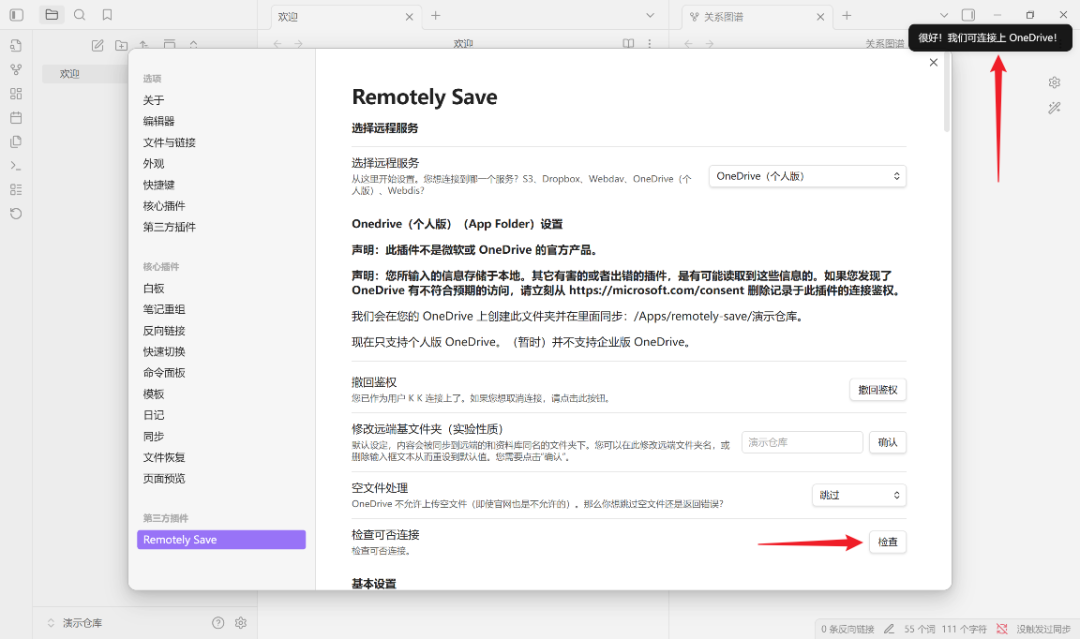Open command palette ribbon icon

coord(16,166)
